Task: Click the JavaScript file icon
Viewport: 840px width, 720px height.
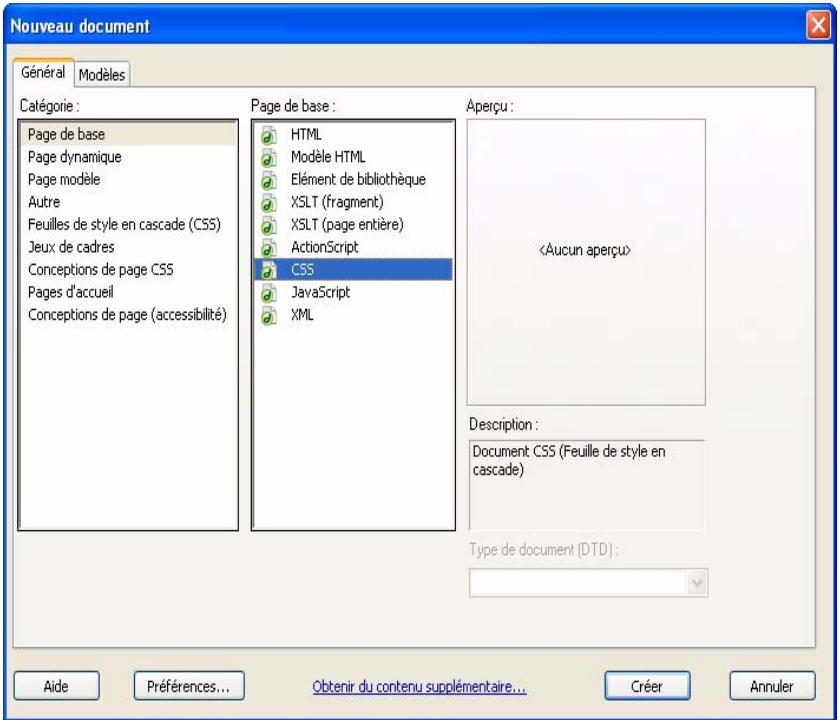Action: tap(269, 293)
